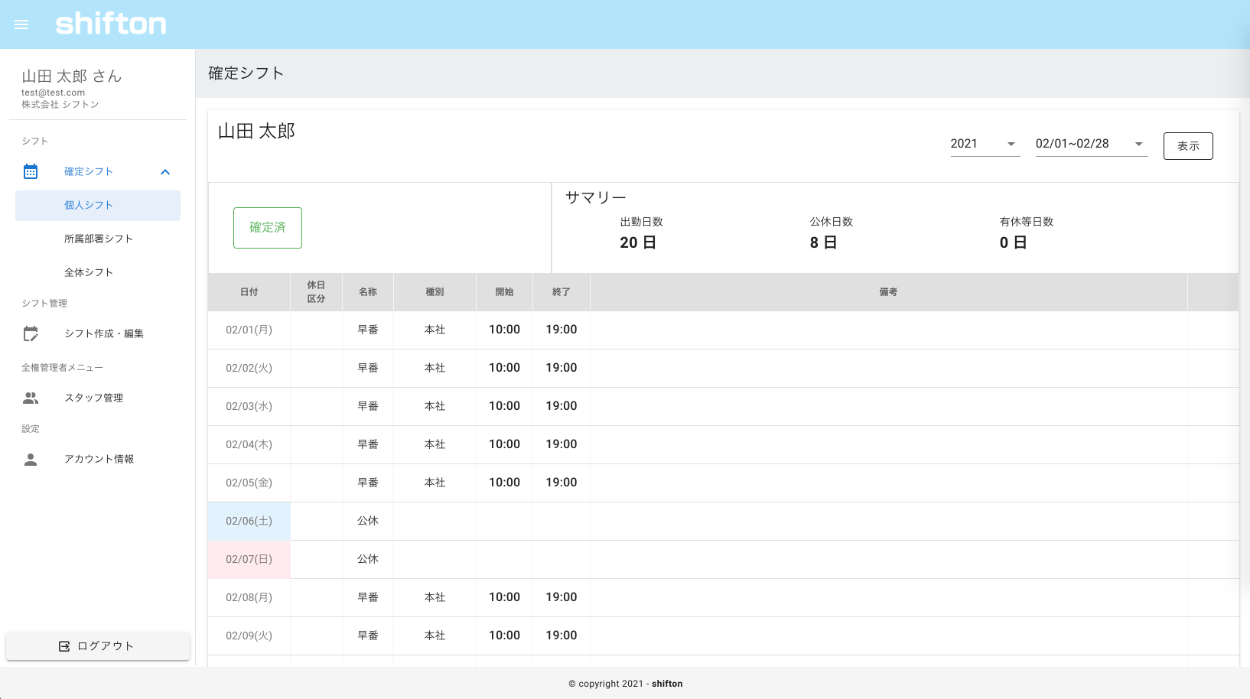Click the アカウント情報 person icon
Viewport: 1250px width, 699px height.
point(31,459)
